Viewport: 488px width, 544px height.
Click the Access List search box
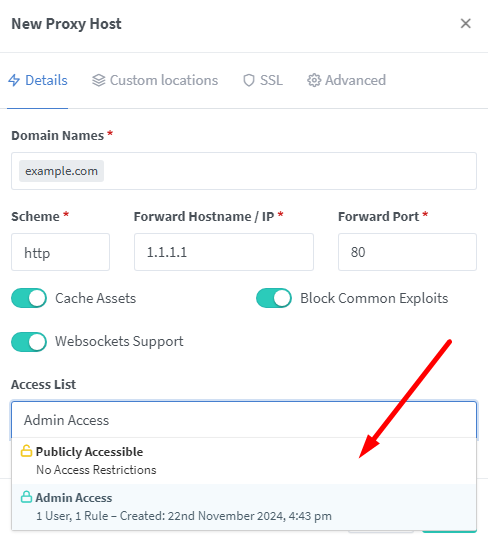244,420
